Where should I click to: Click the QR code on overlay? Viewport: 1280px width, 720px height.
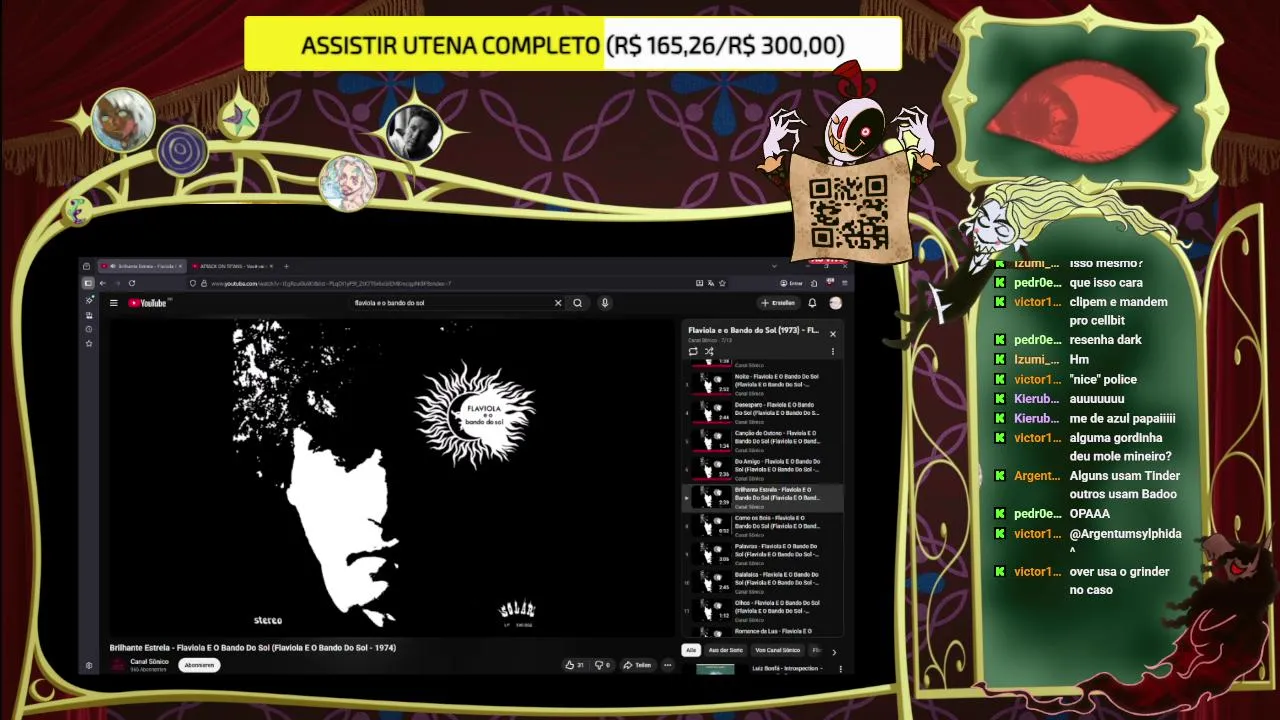pos(848,211)
